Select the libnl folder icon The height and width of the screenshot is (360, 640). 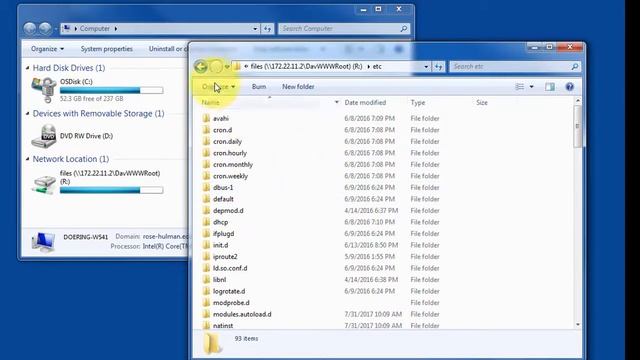207,280
